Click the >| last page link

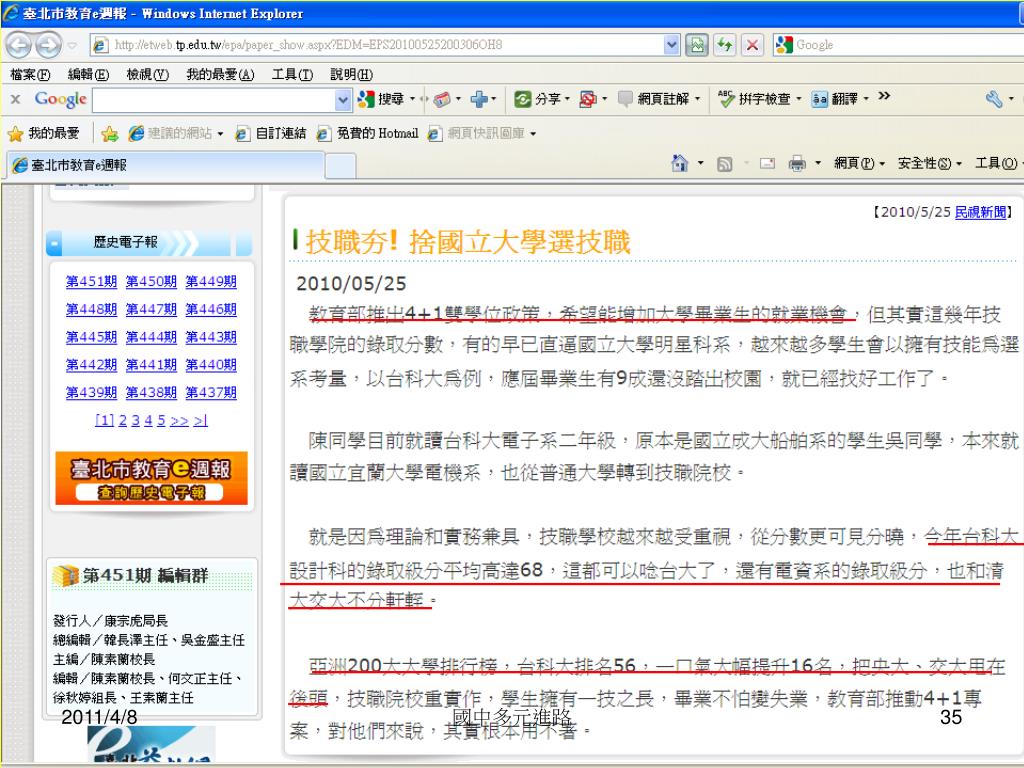point(200,421)
